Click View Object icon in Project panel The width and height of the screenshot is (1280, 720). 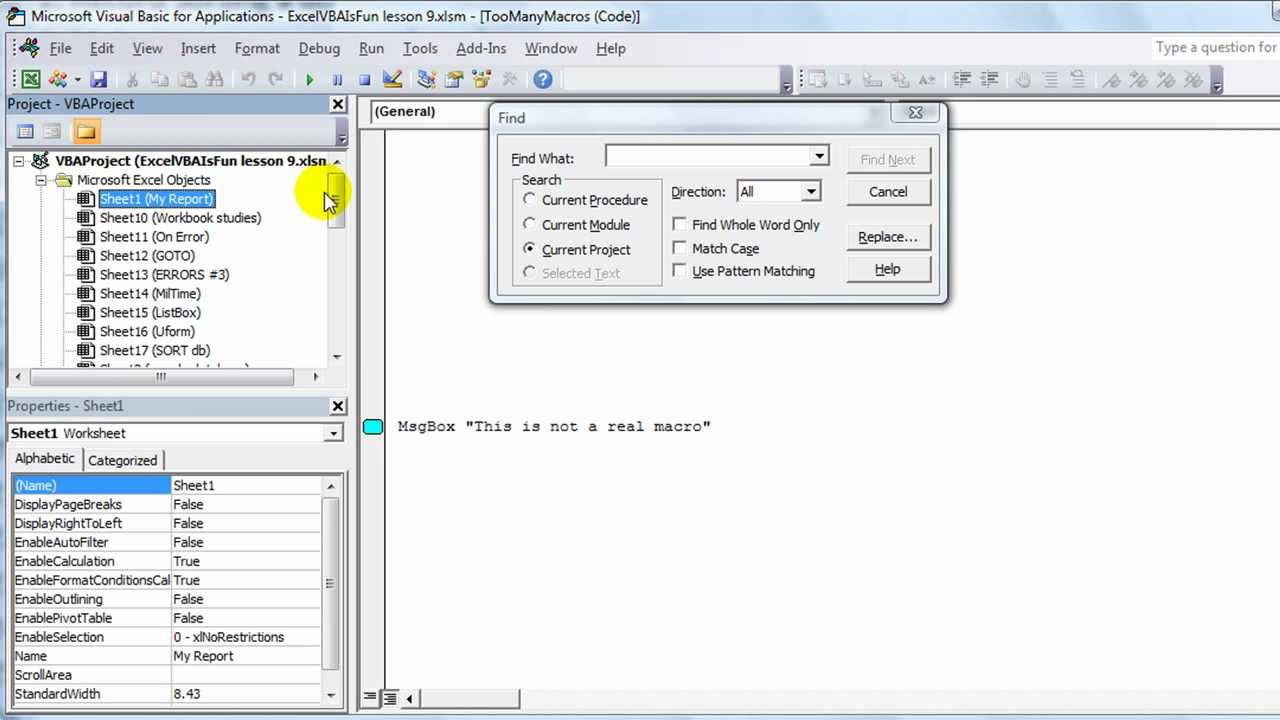[x=52, y=131]
